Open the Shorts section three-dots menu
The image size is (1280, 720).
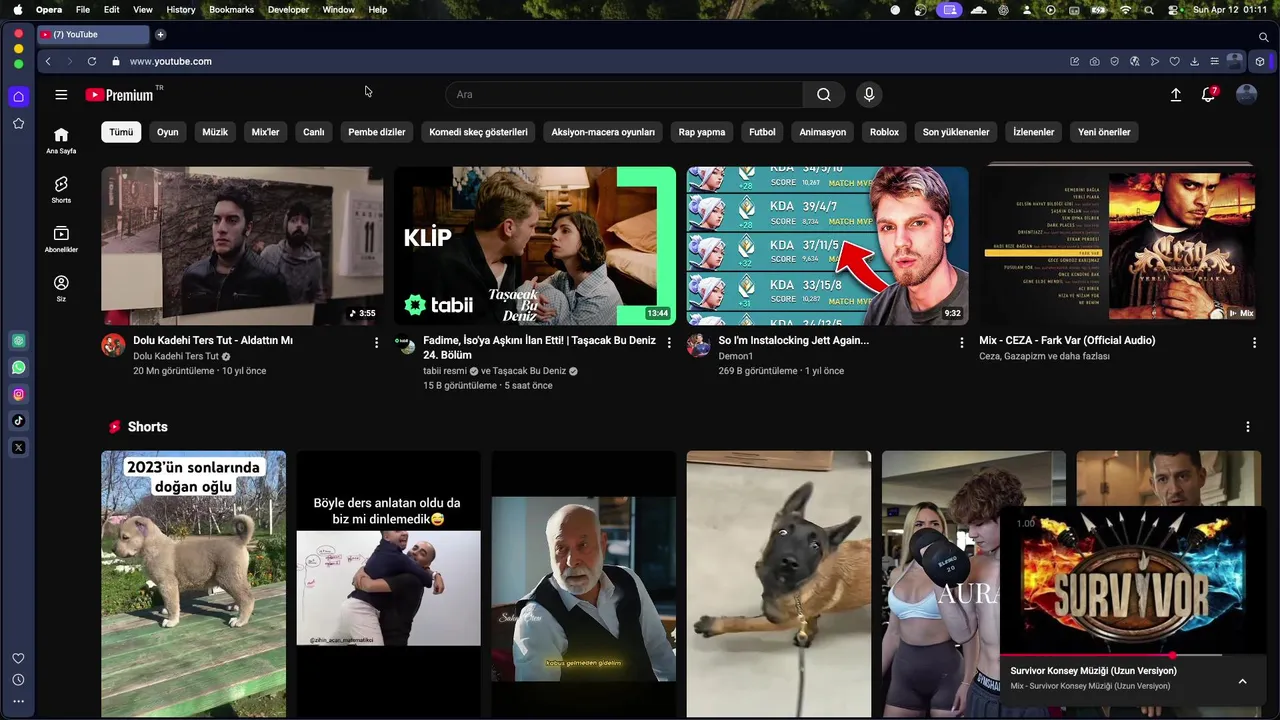click(x=1248, y=427)
